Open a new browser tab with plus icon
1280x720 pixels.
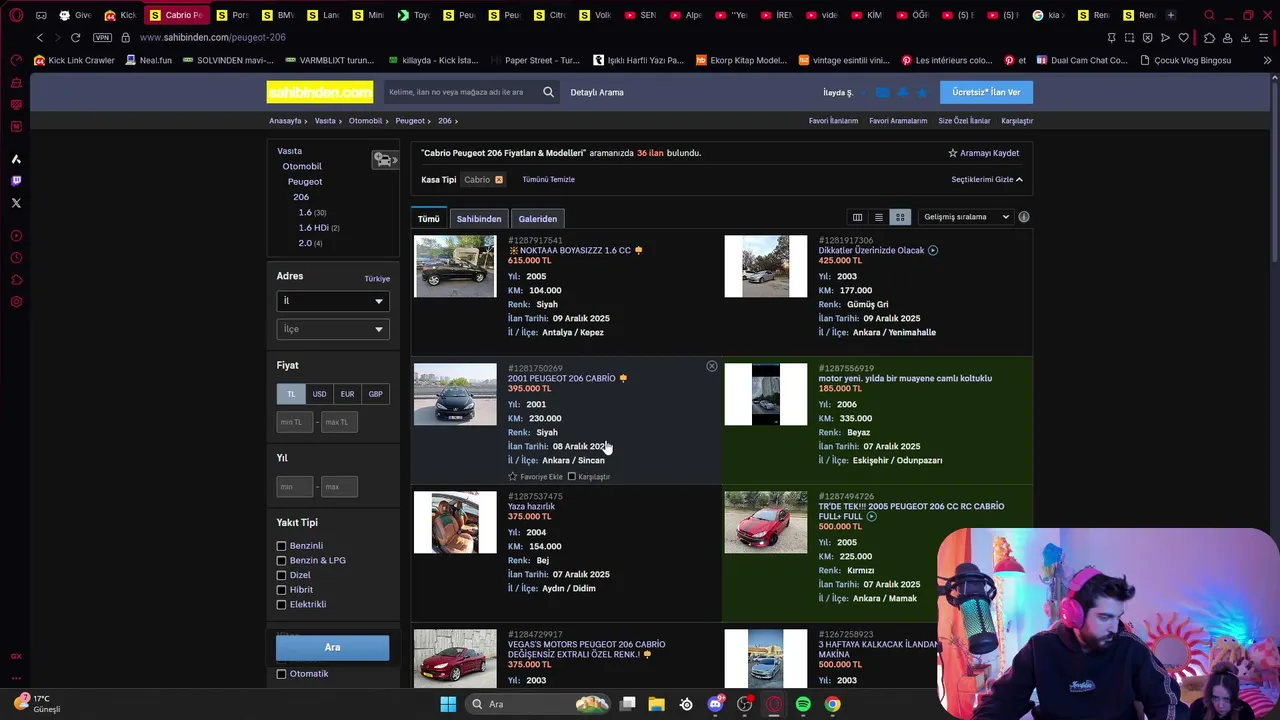point(1171,15)
